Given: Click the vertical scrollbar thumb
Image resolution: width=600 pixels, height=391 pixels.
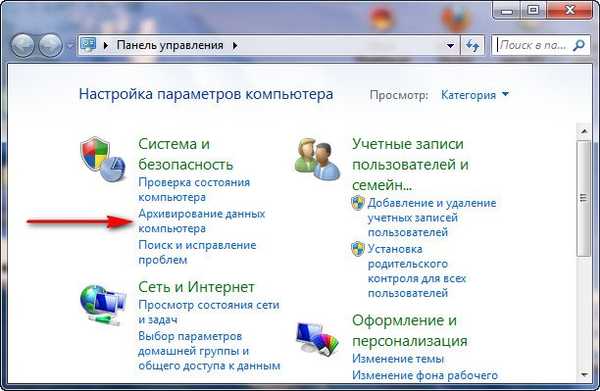Looking at the screenshot, I should [x=584, y=198].
